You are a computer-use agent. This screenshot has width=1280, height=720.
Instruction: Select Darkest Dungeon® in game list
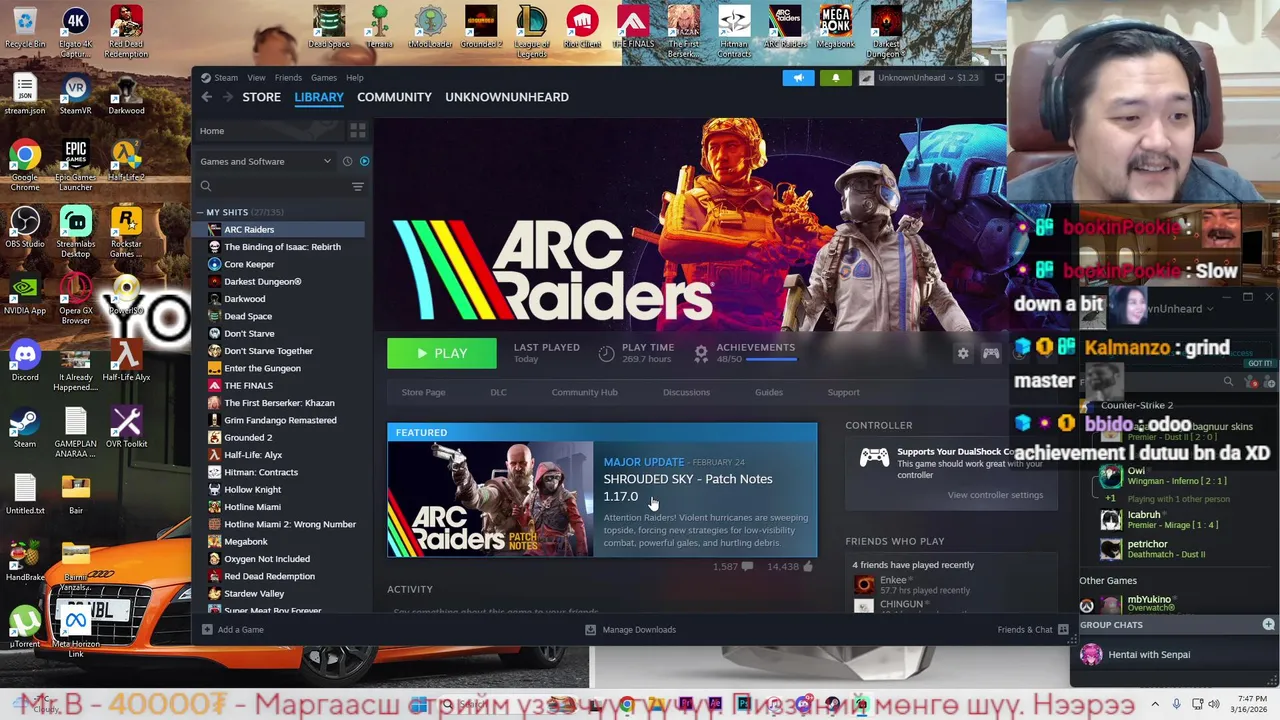[263, 281]
